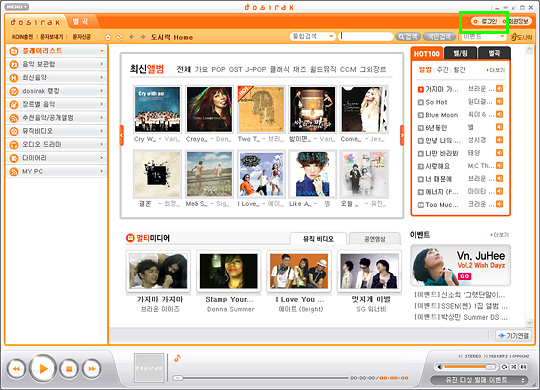Check the box next to 나만 바라봐
This screenshot has height=390, width=540.
pos(420,153)
